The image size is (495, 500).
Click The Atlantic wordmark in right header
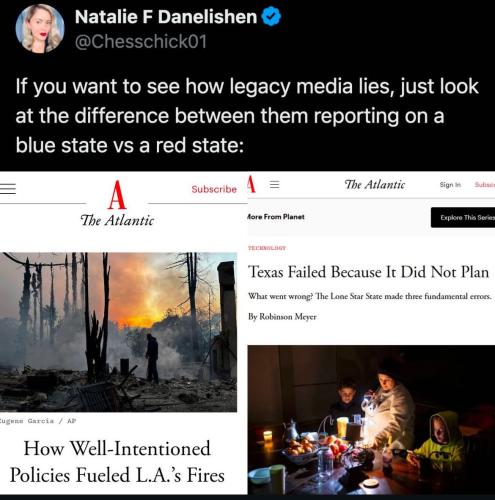(375, 184)
